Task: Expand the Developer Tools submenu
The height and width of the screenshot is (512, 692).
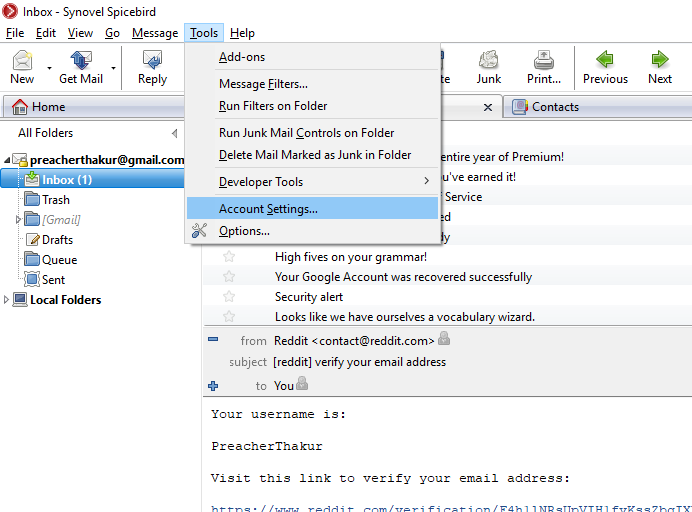Action: tap(312, 182)
